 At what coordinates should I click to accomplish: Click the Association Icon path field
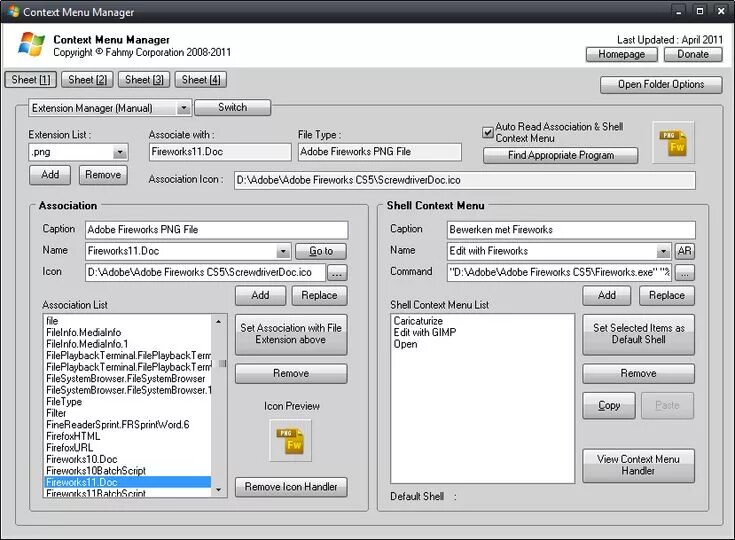(465, 180)
